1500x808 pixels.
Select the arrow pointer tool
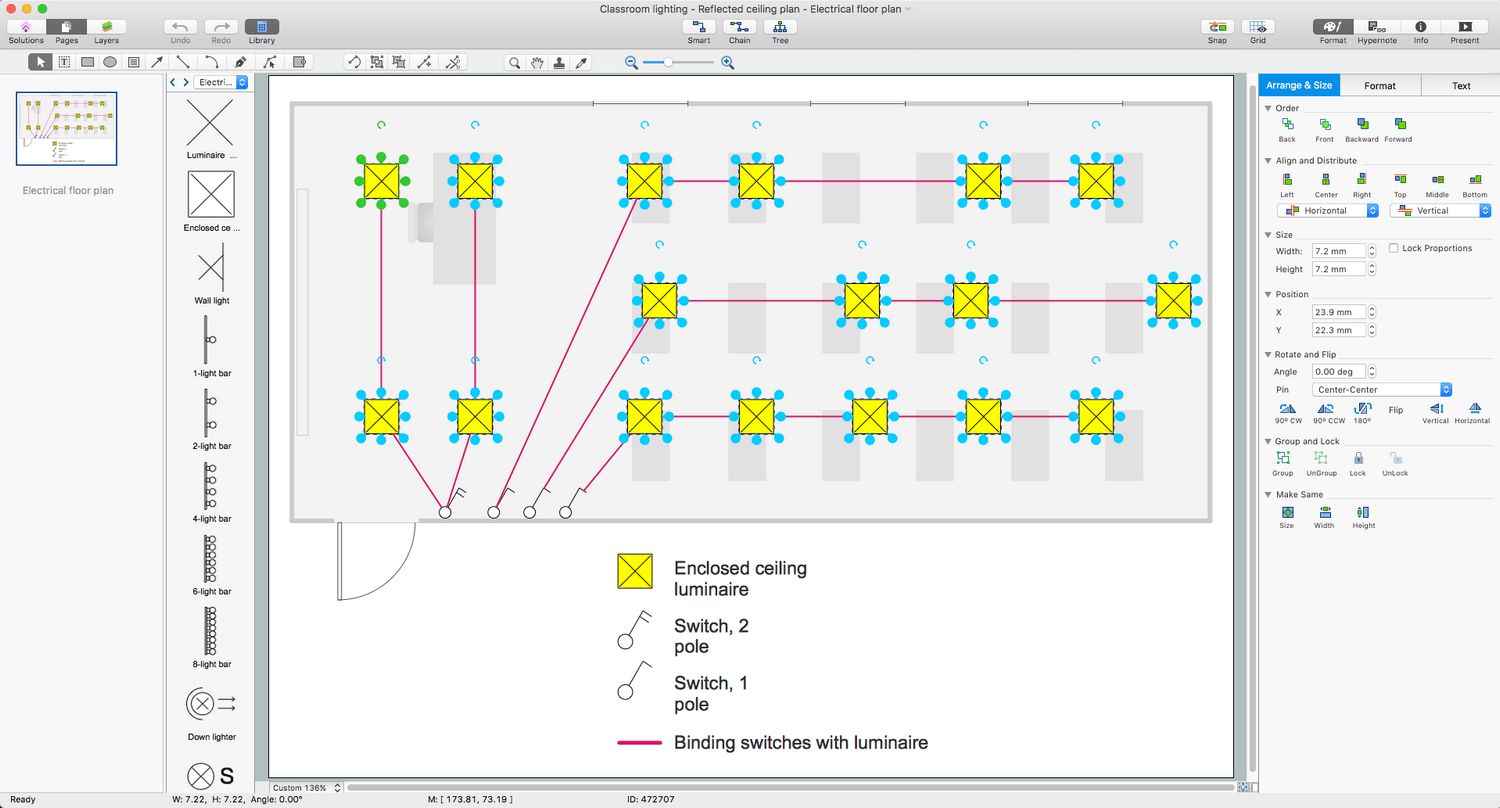(41, 62)
